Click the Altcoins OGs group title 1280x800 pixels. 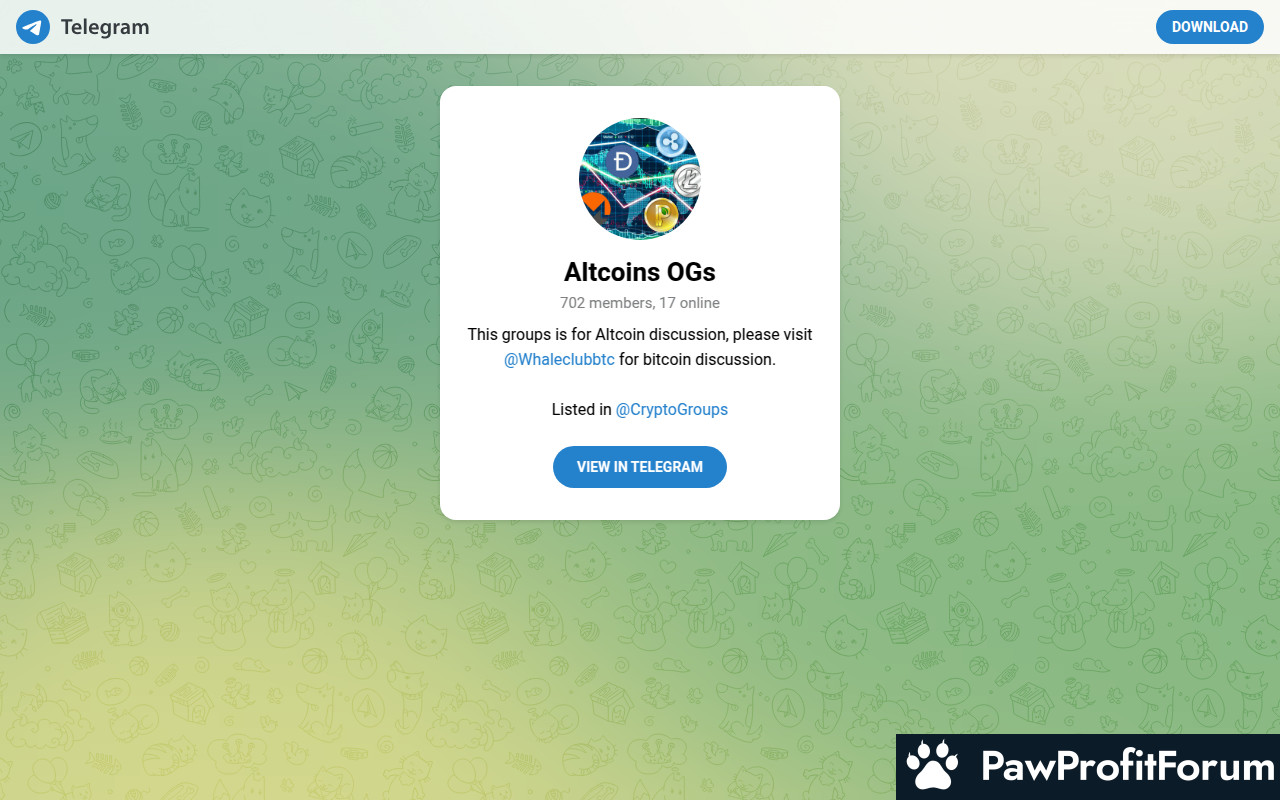[x=640, y=272]
